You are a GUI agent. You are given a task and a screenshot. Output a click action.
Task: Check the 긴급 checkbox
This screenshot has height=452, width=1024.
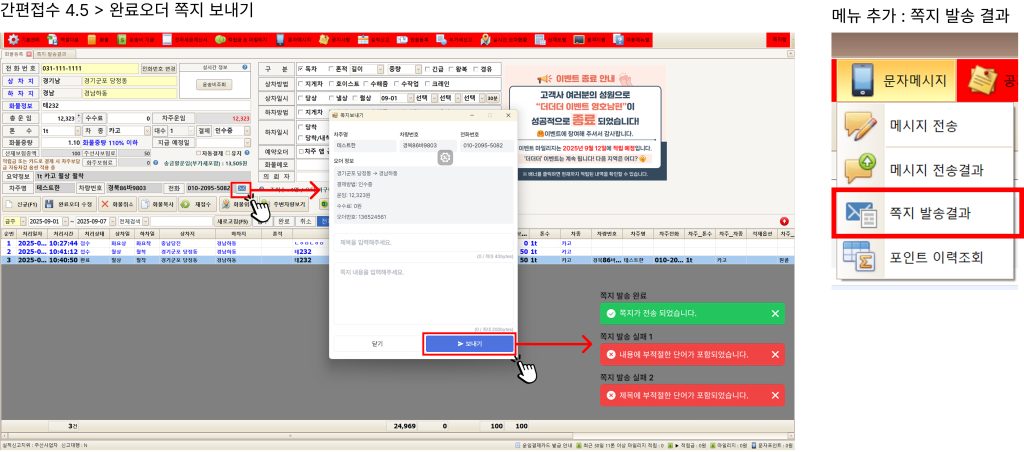[428, 67]
